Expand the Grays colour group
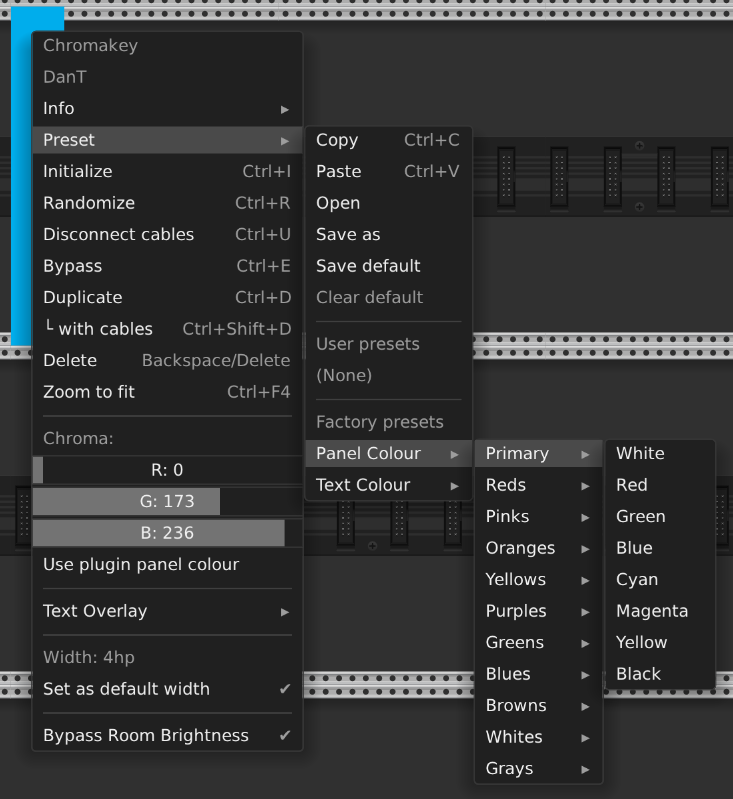 click(538, 769)
